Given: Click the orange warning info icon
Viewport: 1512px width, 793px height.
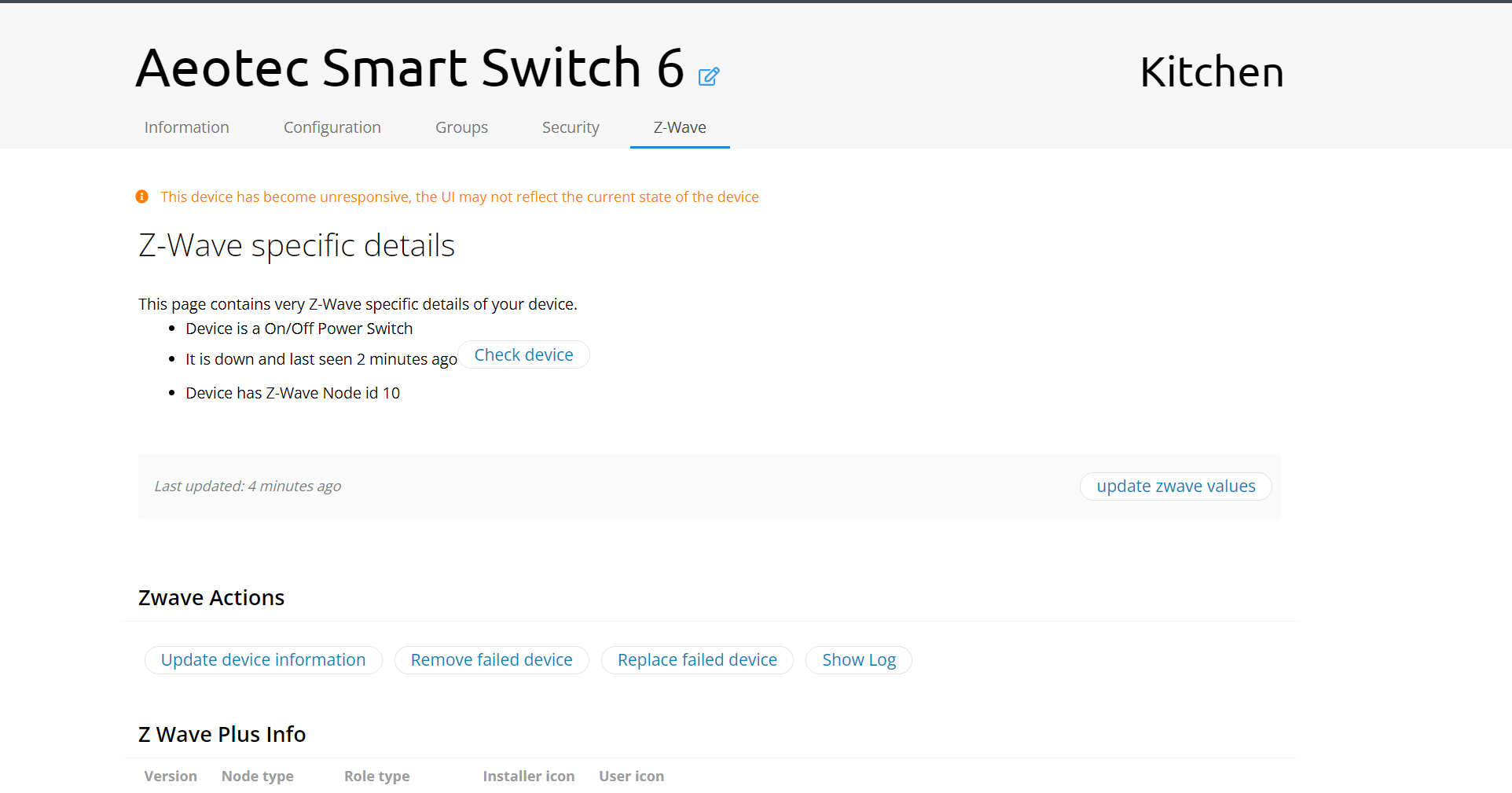Looking at the screenshot, I should (142, 196).
